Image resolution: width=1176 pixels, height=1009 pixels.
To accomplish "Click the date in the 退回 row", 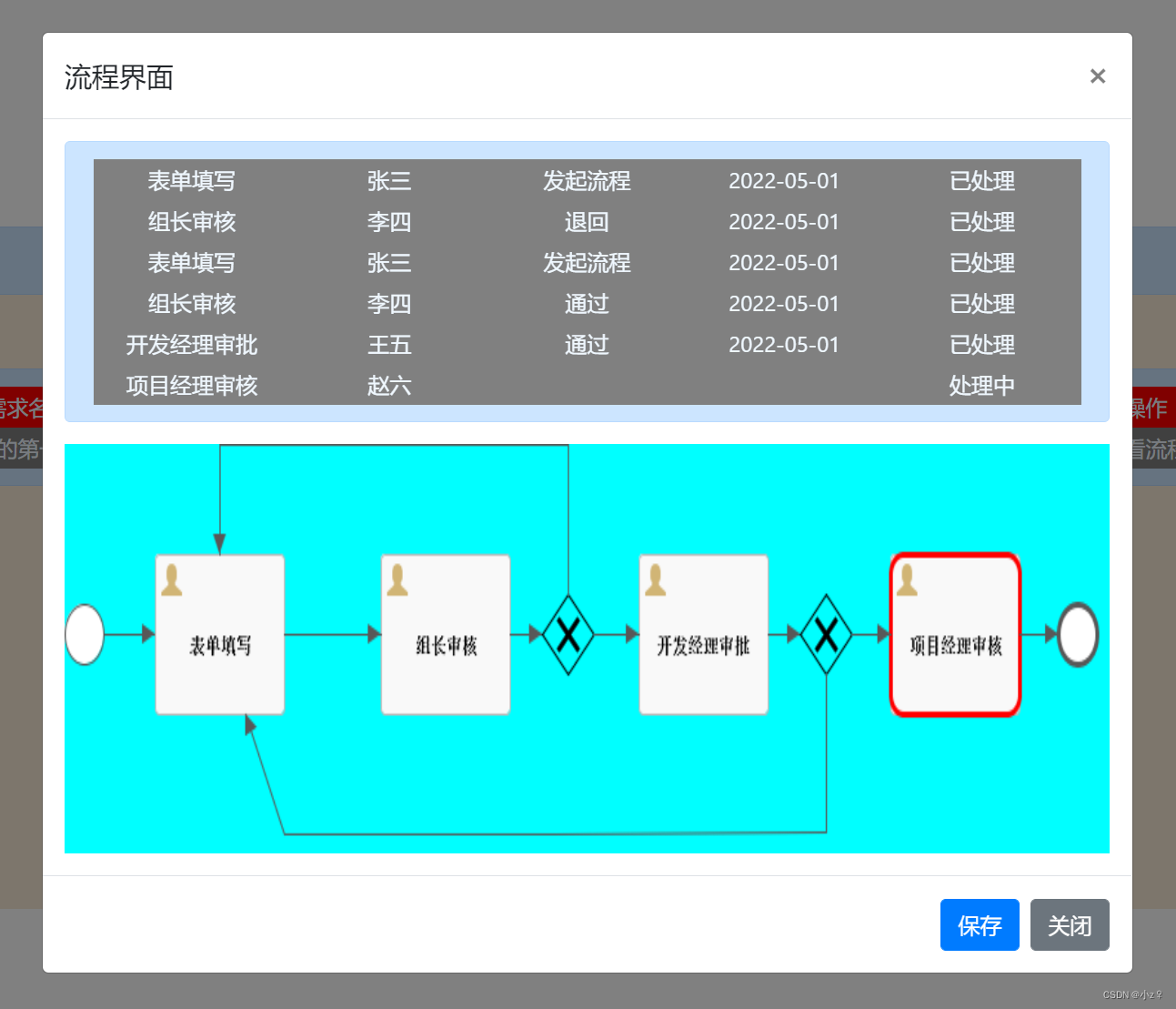I will (x=784, y=222).
